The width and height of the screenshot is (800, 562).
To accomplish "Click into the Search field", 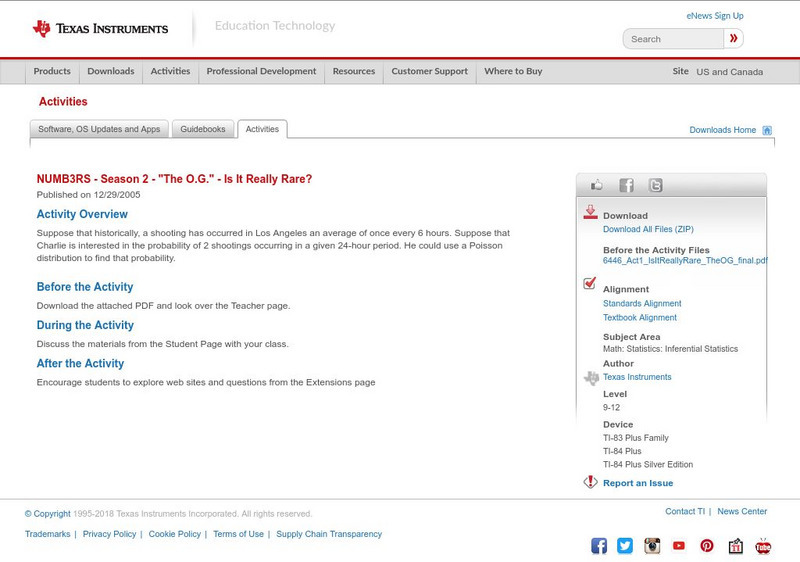I will [673, 39].
